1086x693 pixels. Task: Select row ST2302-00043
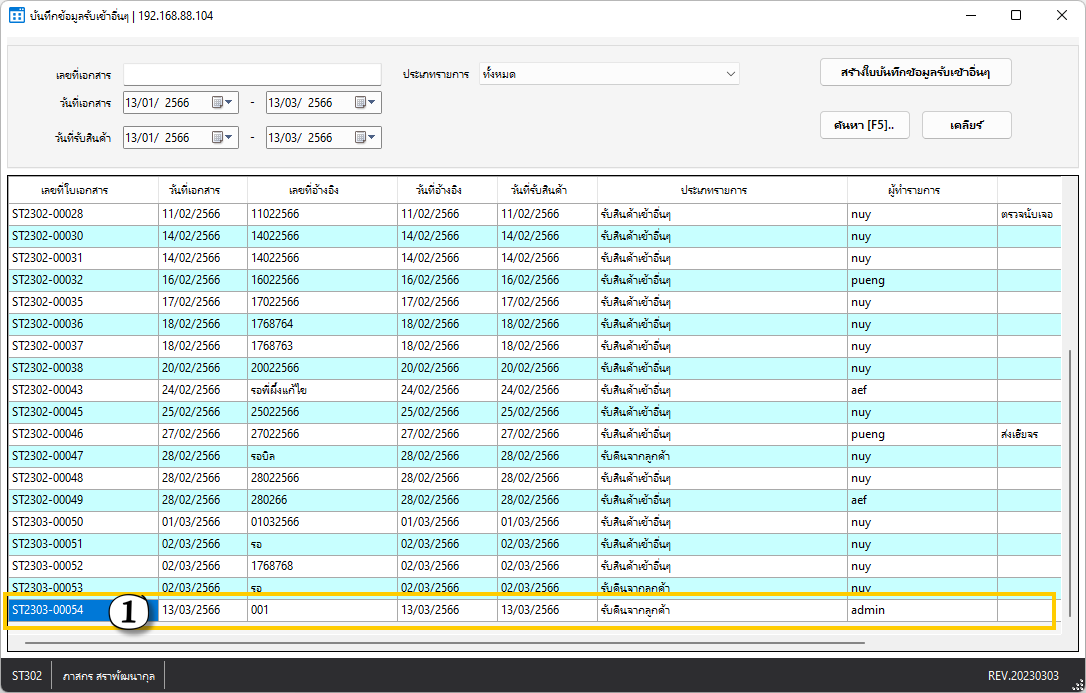(60, 390)
